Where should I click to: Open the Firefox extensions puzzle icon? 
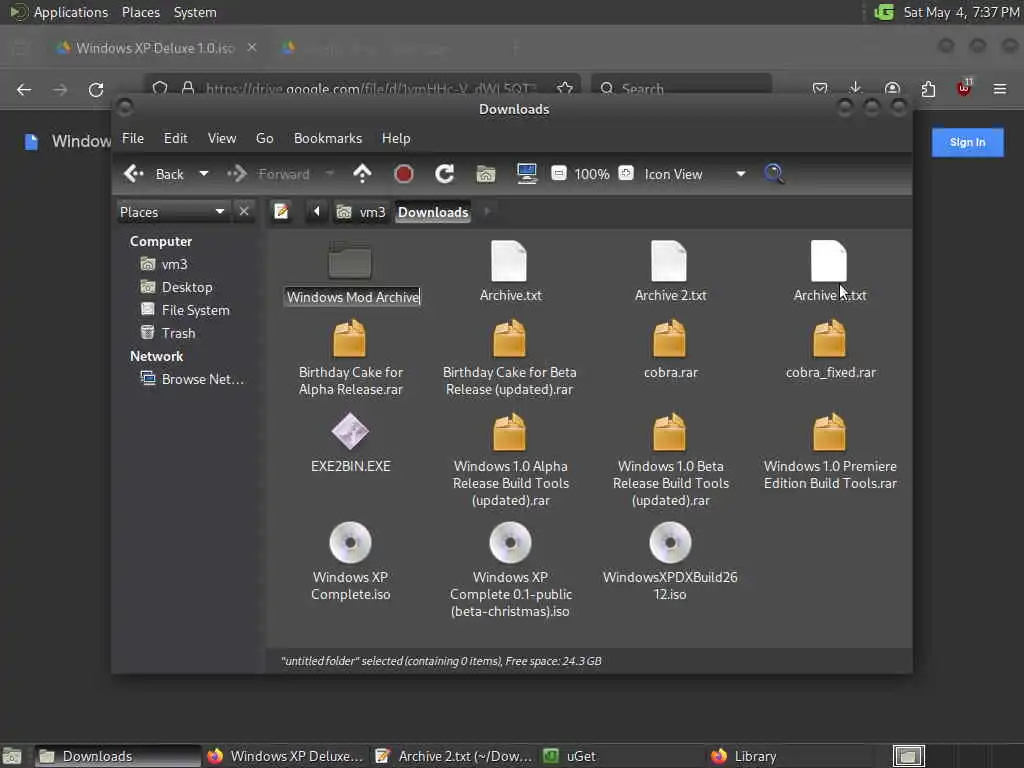coord(928,89)
